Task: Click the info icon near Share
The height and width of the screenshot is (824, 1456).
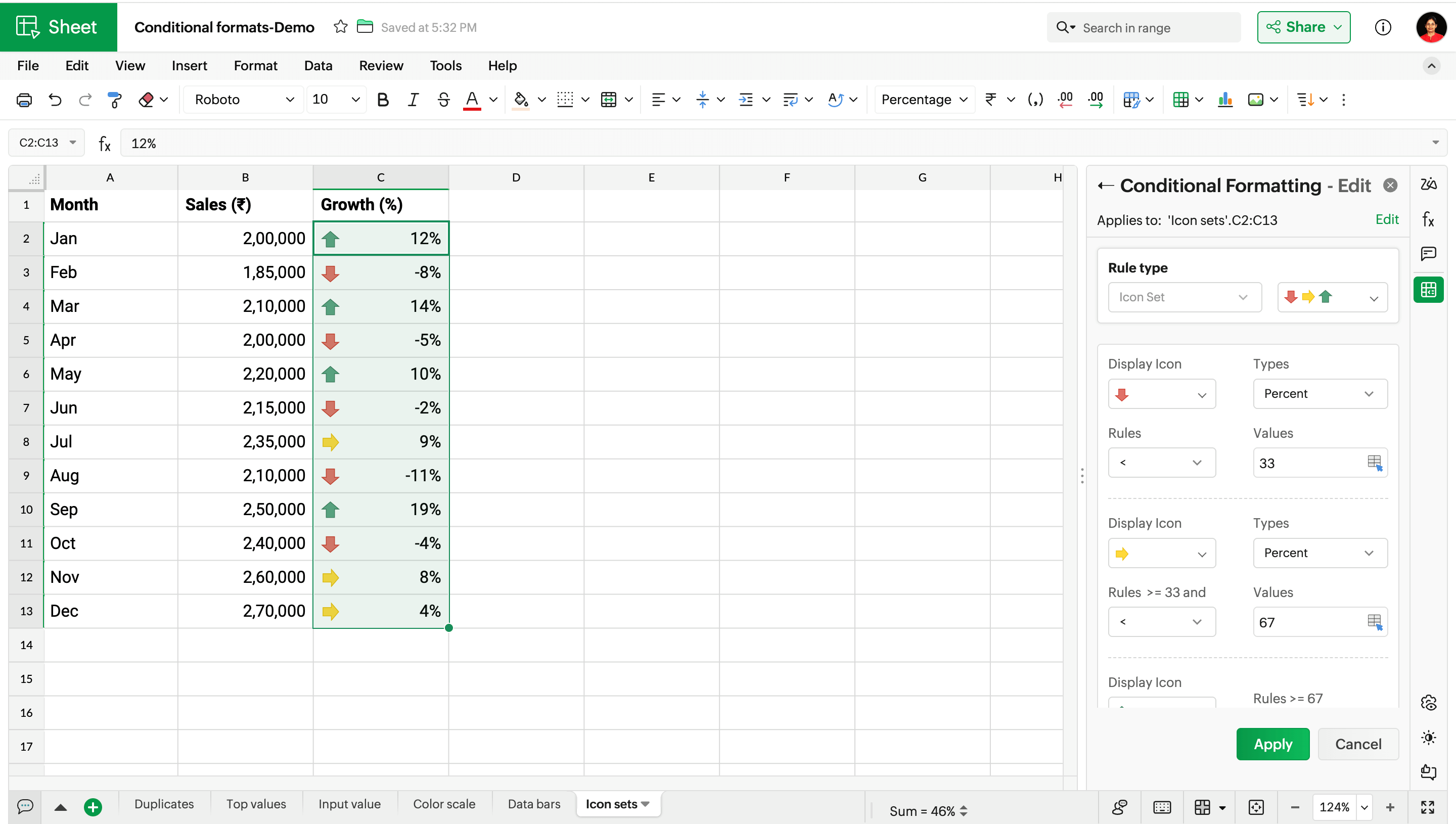Action: tap(1382, 27)
